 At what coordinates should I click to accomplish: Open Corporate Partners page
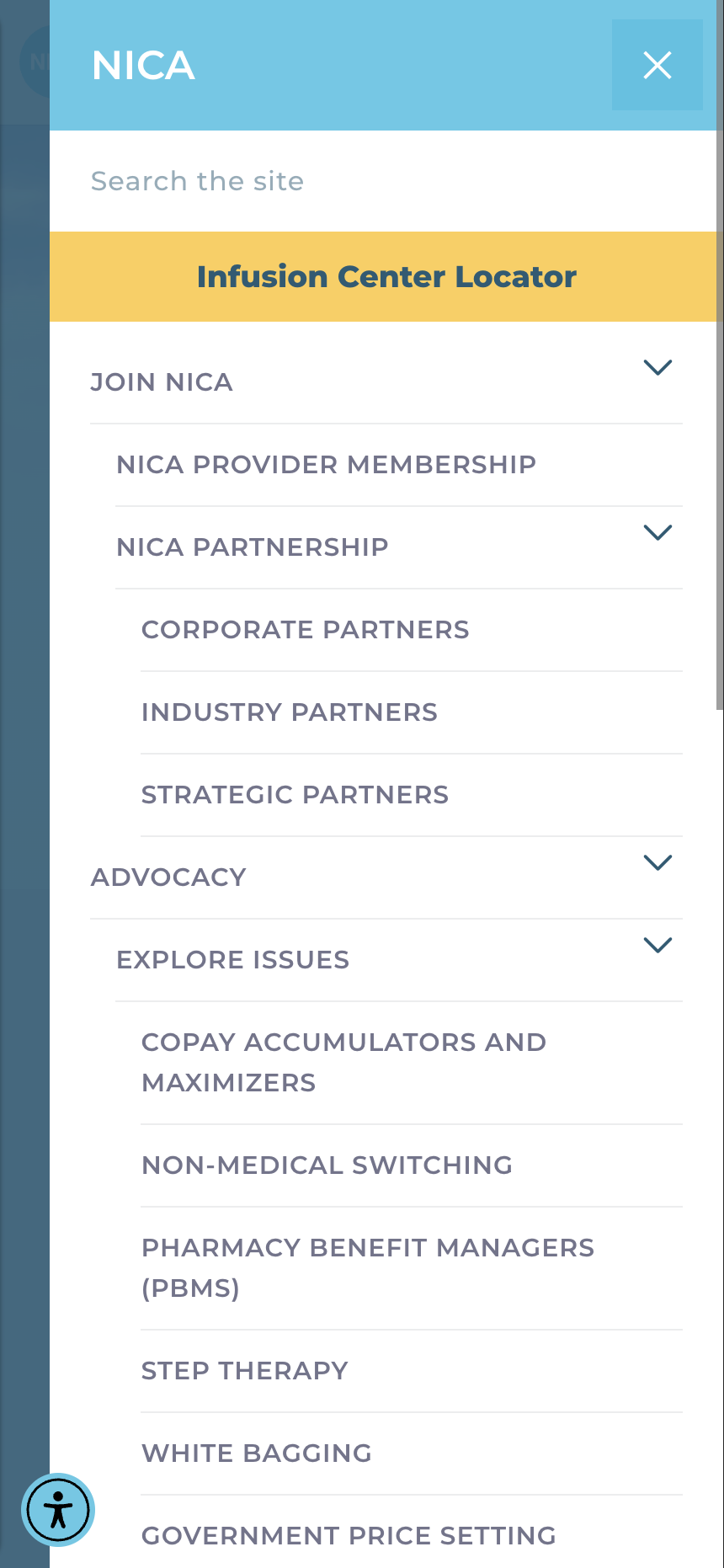point(305,630)
